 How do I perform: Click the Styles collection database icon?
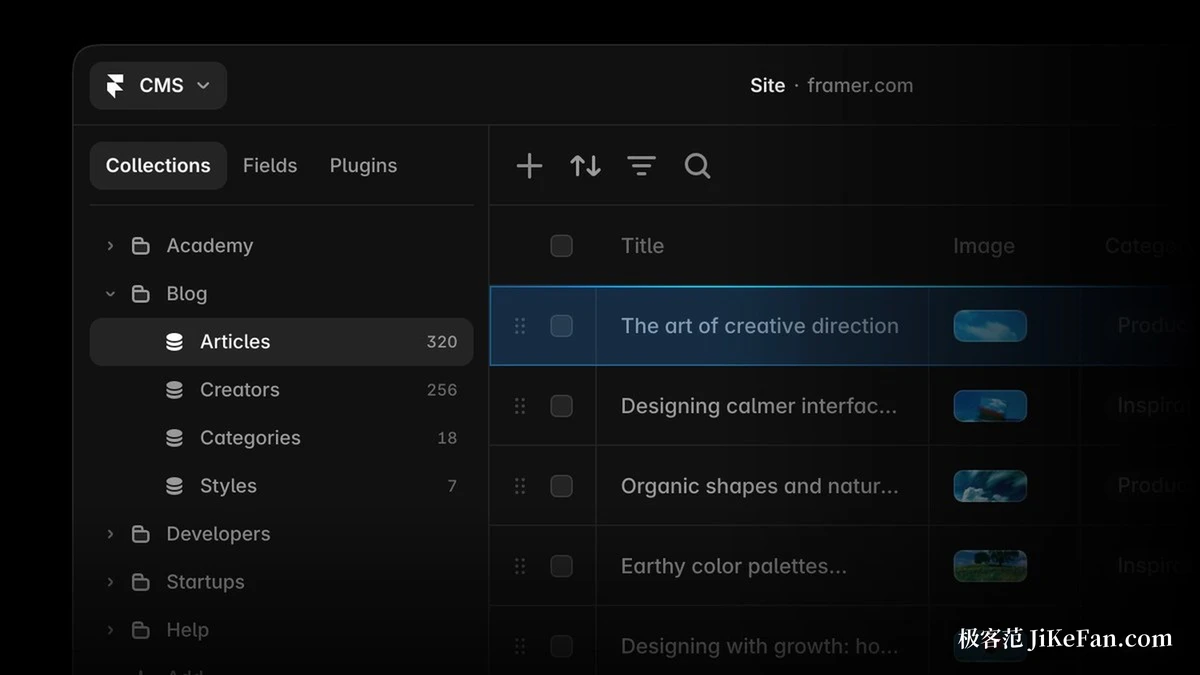click(174, 486)
